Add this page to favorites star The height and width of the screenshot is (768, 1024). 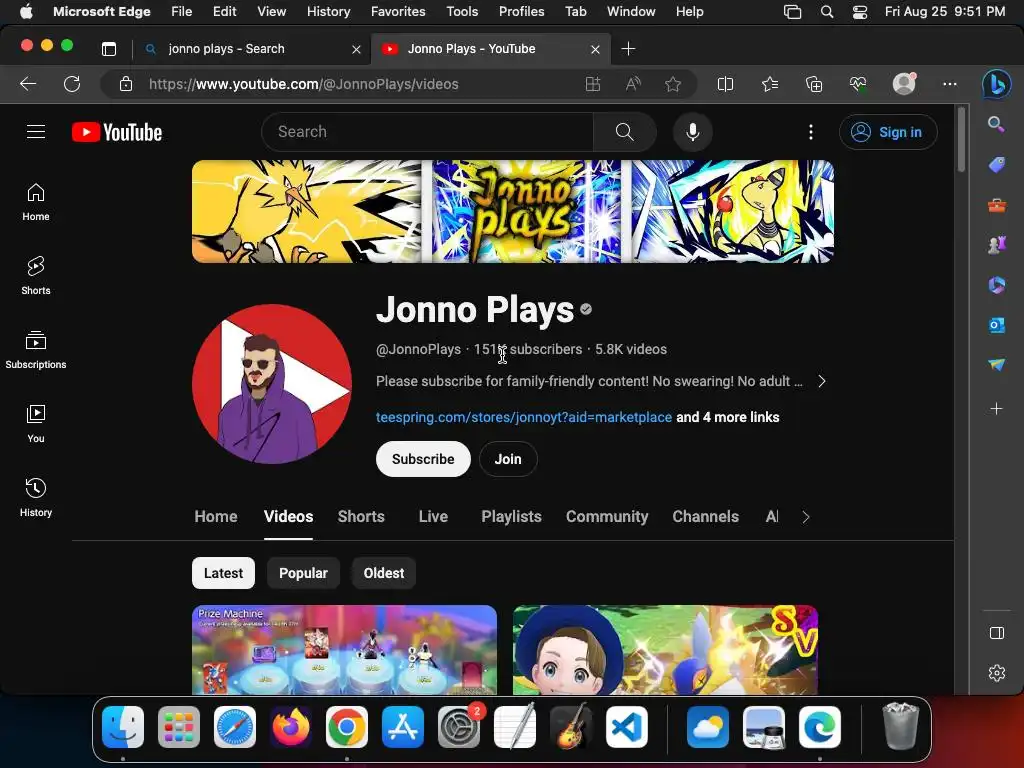673,84
